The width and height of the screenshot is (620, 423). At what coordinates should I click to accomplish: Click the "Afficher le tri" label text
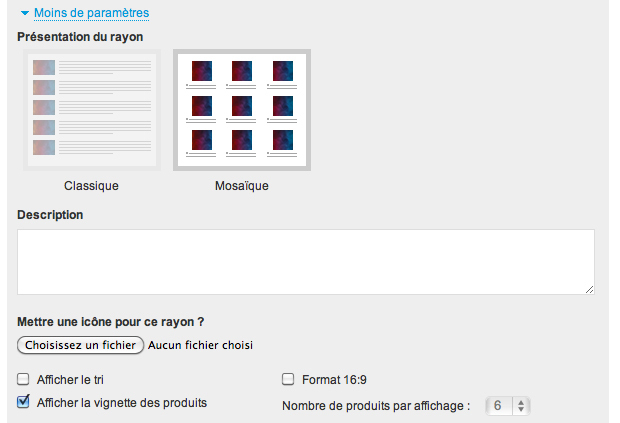70,380
